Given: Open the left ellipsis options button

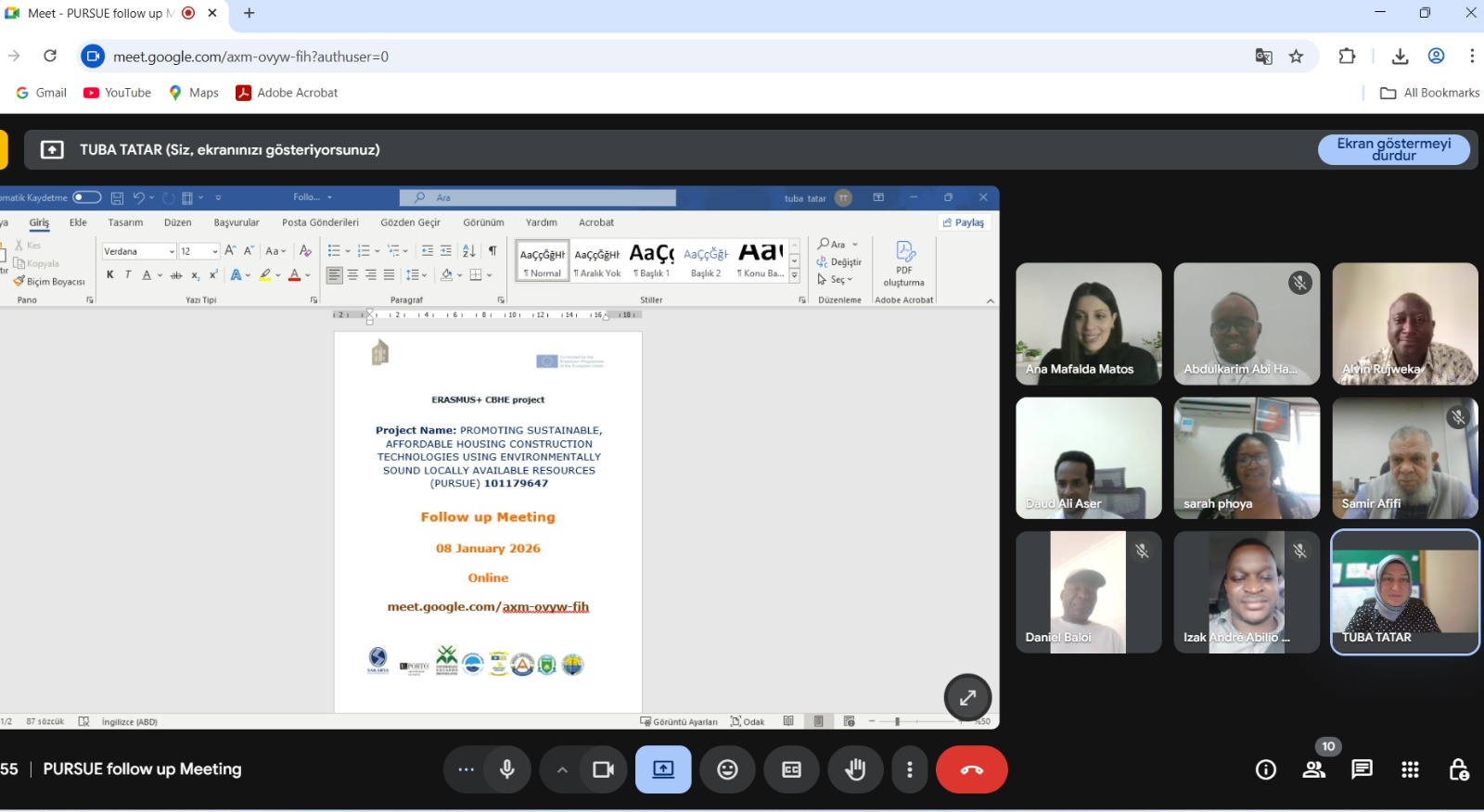Looking at the screenshot, I should pos(466,769).
